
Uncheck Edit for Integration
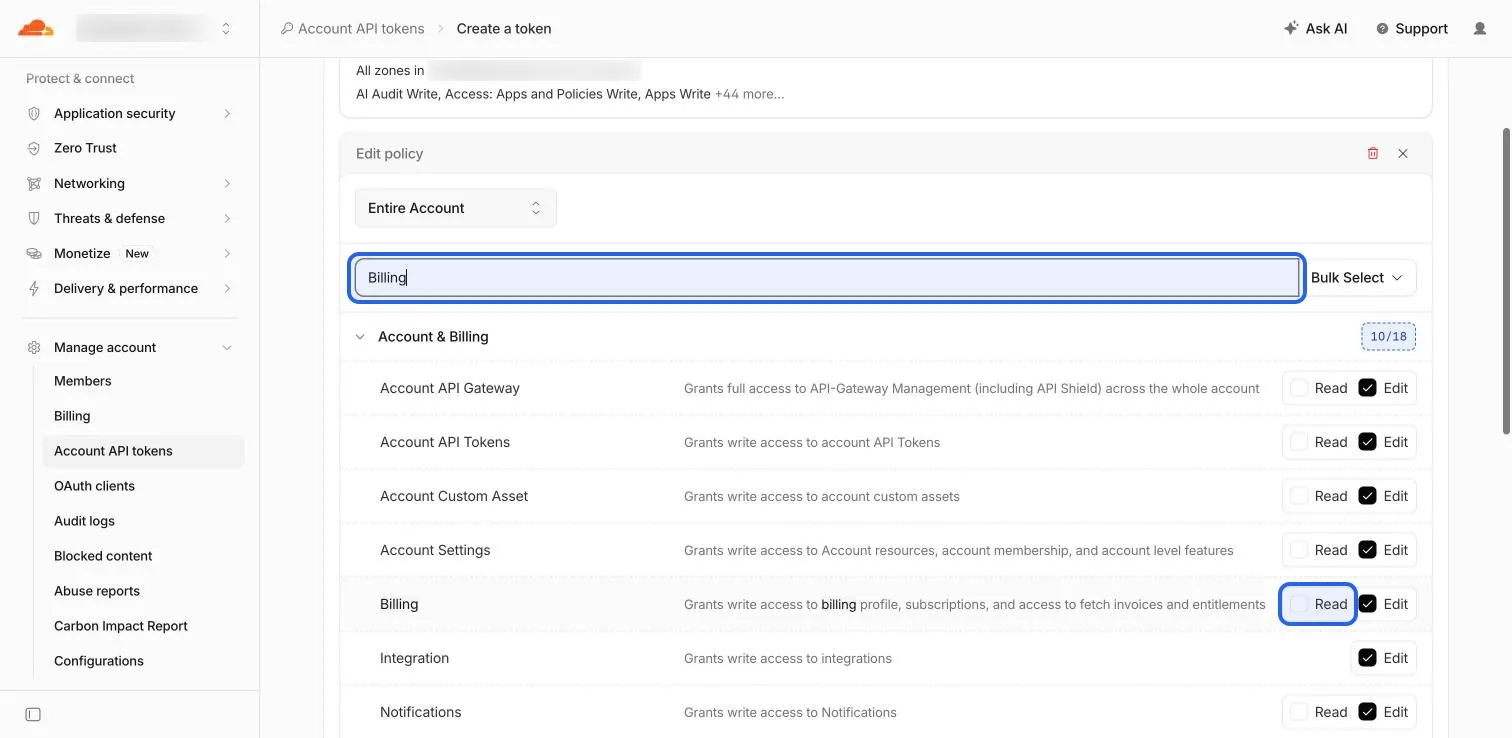1367,658
